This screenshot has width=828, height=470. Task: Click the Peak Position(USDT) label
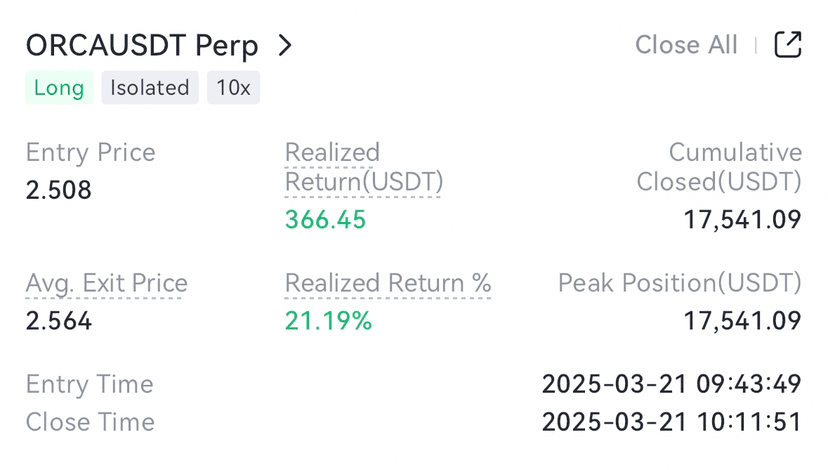click(680, 284)
